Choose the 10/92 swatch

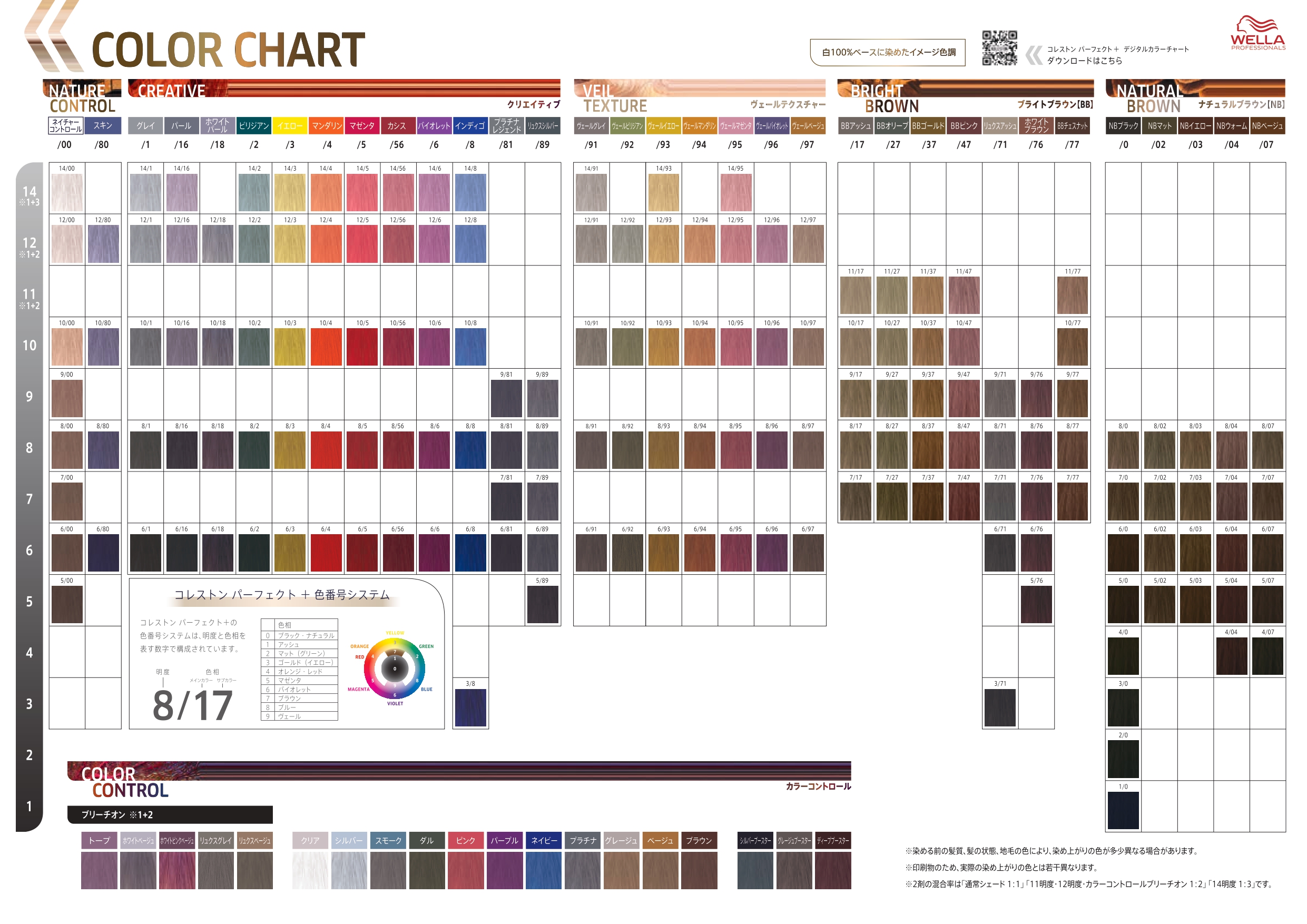coord(627,347)
